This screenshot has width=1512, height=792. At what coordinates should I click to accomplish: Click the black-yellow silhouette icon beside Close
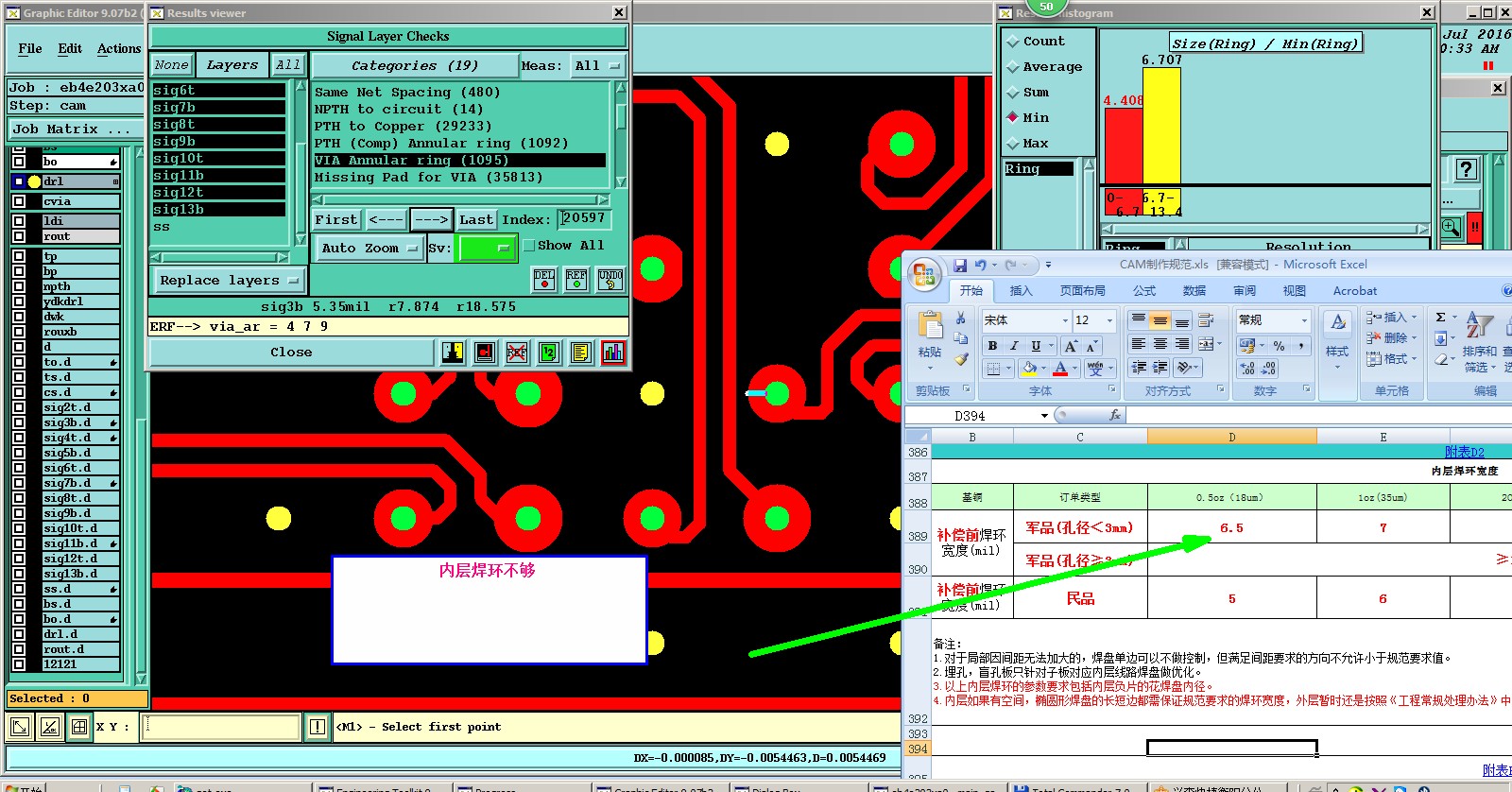click(453, 353)
